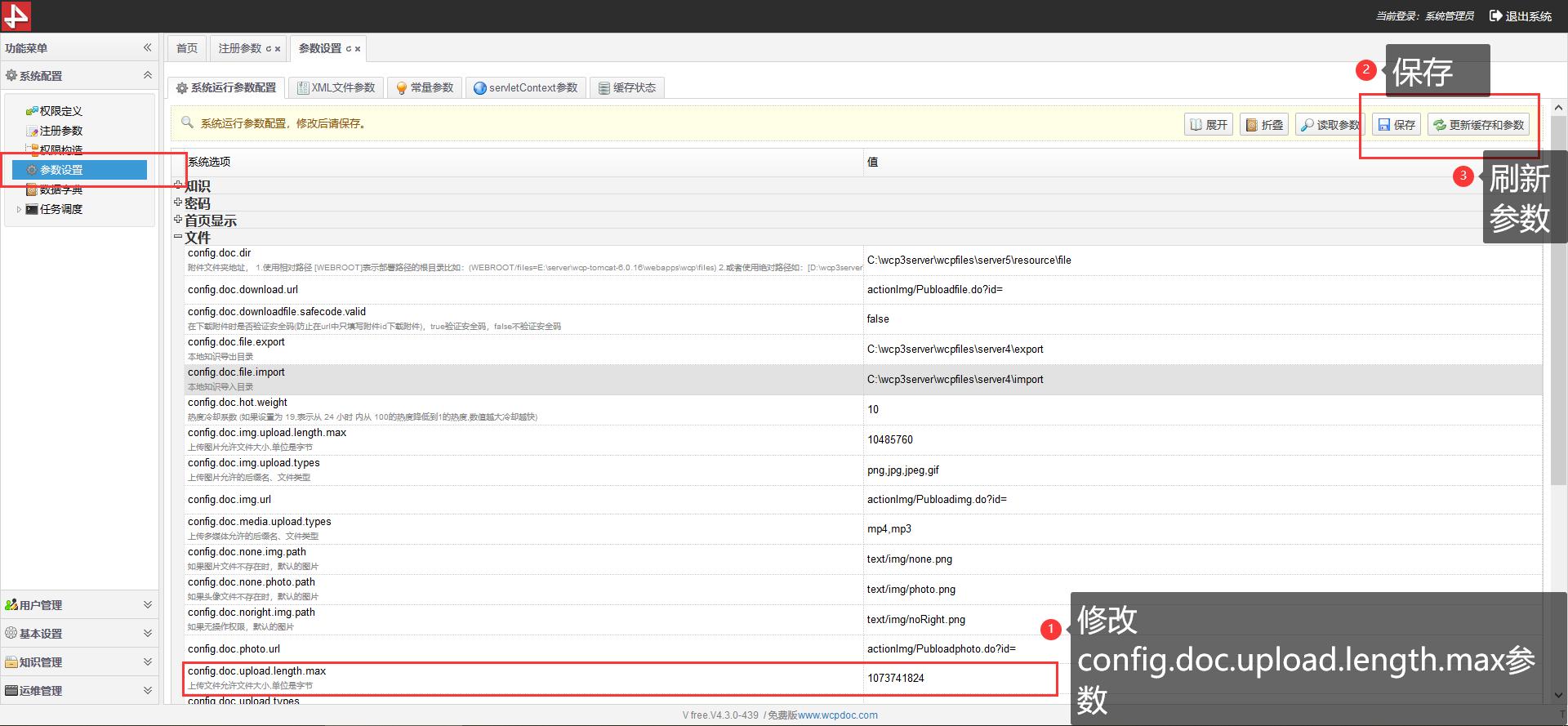Click the logout icon beside 退出系统
This screenshot has height=726, width=1568.
tap(1496, 16)
